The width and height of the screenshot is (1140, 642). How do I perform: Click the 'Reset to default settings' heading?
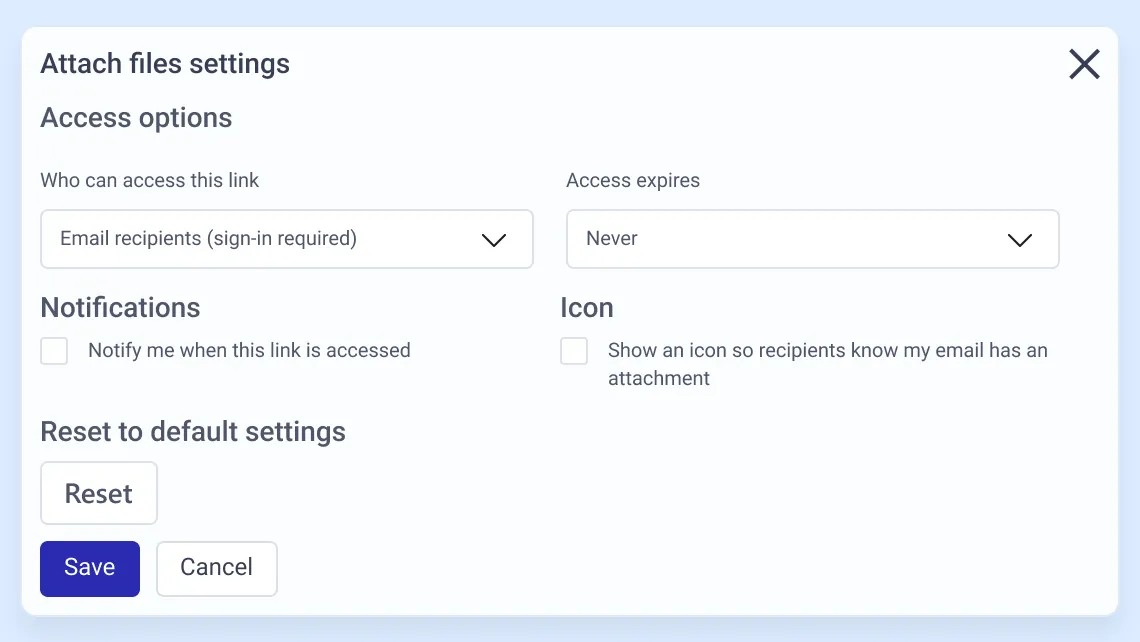[193, 432]
